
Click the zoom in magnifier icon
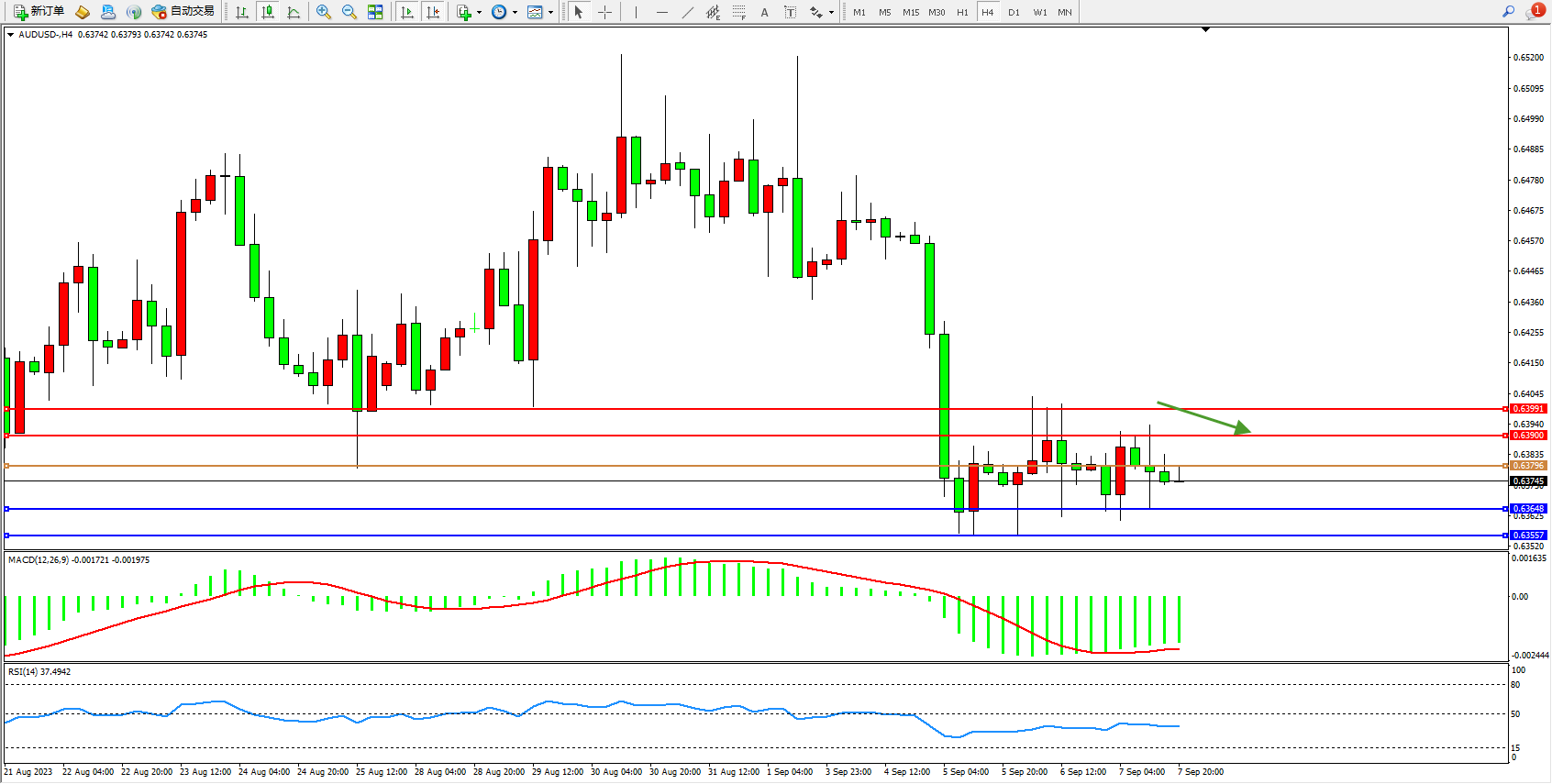(x=323, y=12)
